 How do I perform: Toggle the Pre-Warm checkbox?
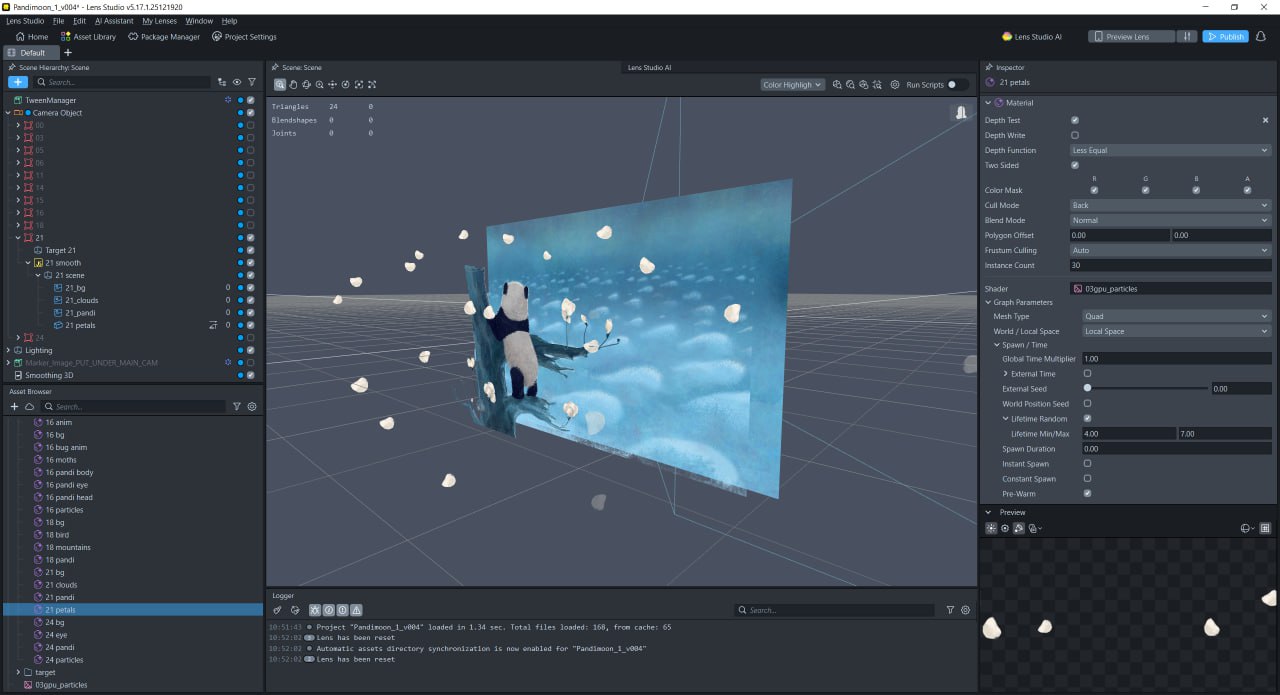[1087, 494]
